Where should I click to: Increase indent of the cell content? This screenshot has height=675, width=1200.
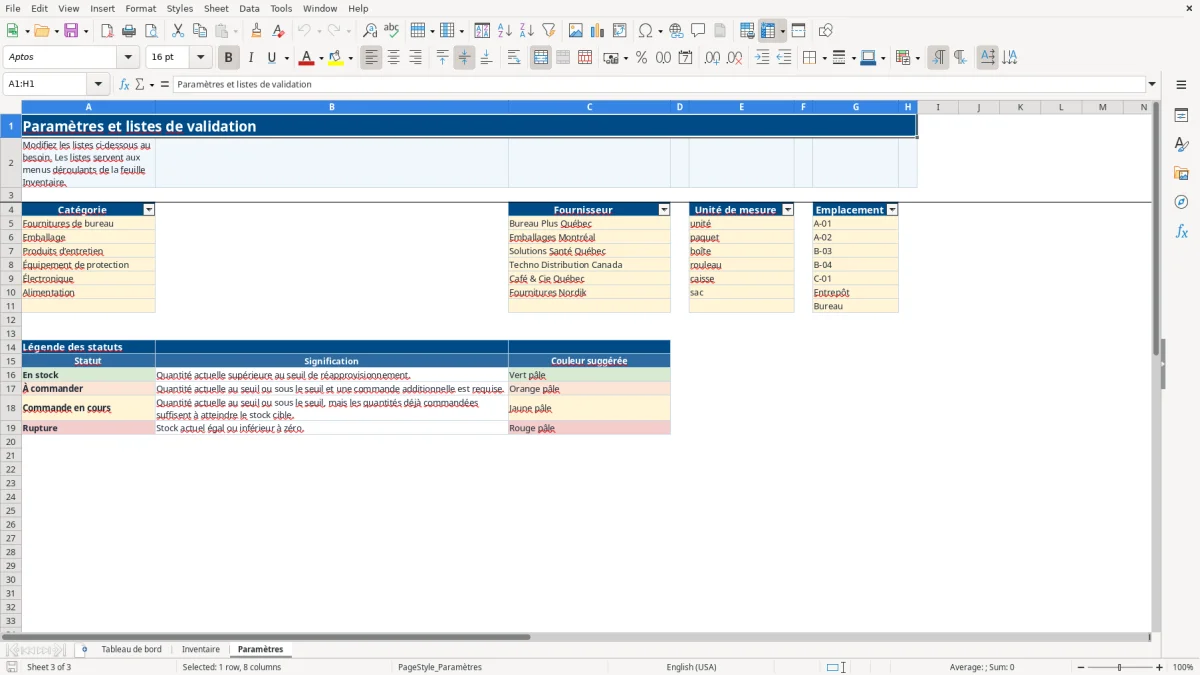click(762, 58)
